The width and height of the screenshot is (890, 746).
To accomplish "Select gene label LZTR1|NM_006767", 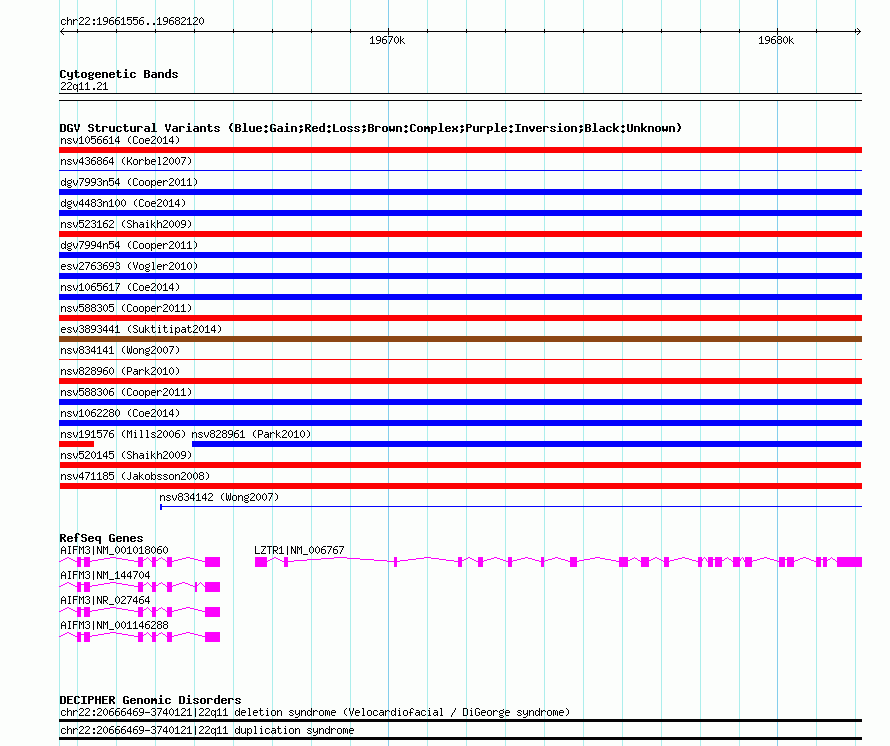I will [299, 550].
